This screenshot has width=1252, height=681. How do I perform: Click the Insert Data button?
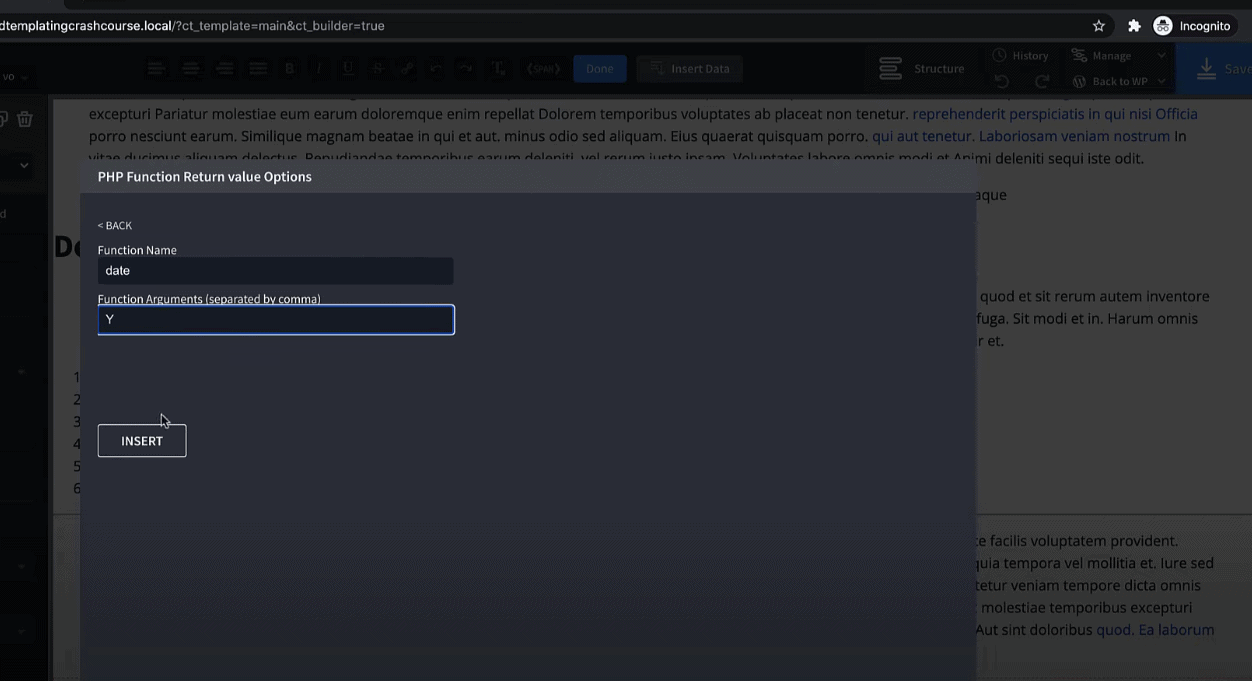(689, 69)
